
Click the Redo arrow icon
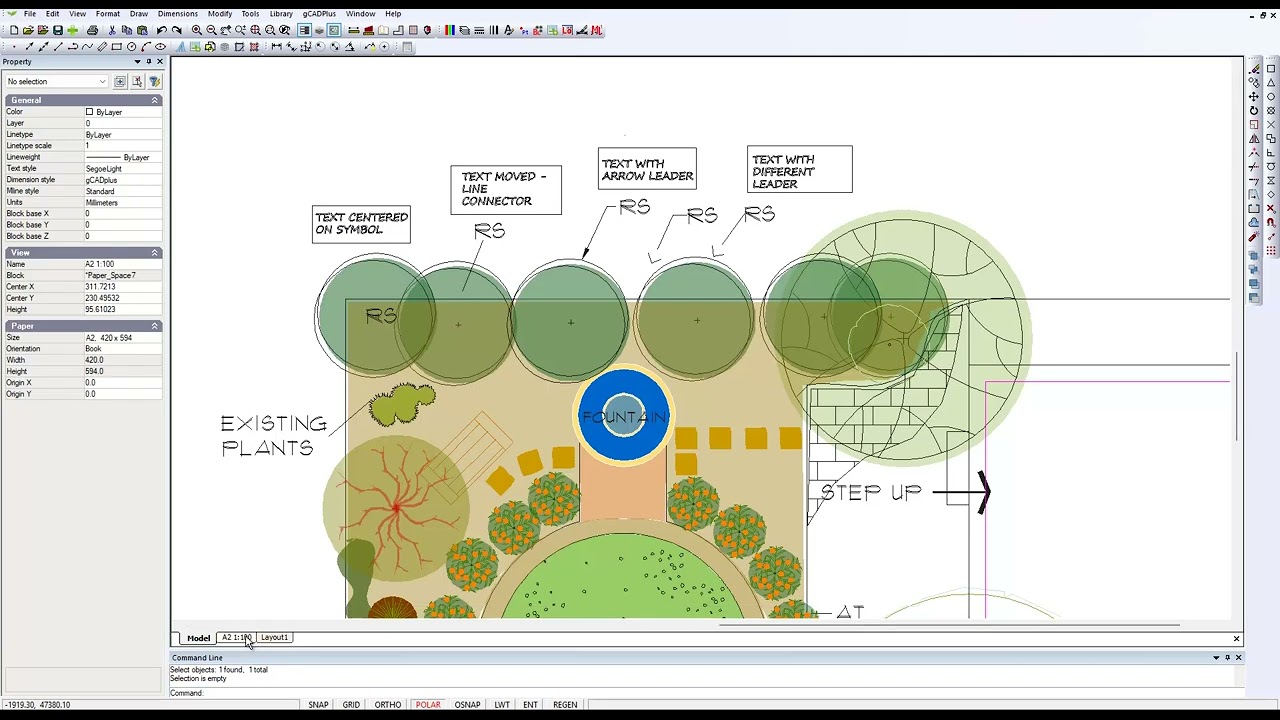tap(177, 30)
